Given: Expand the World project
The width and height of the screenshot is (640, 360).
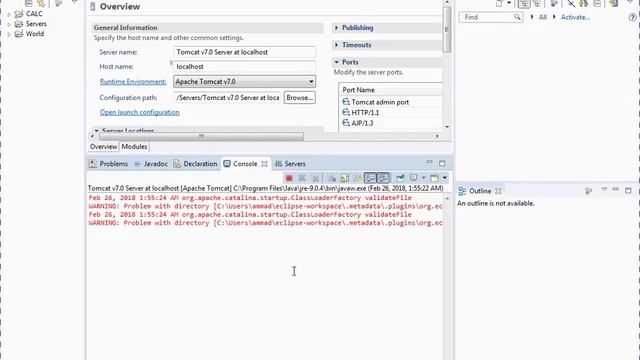Looking at the screenshot, I should click(9, 35).
